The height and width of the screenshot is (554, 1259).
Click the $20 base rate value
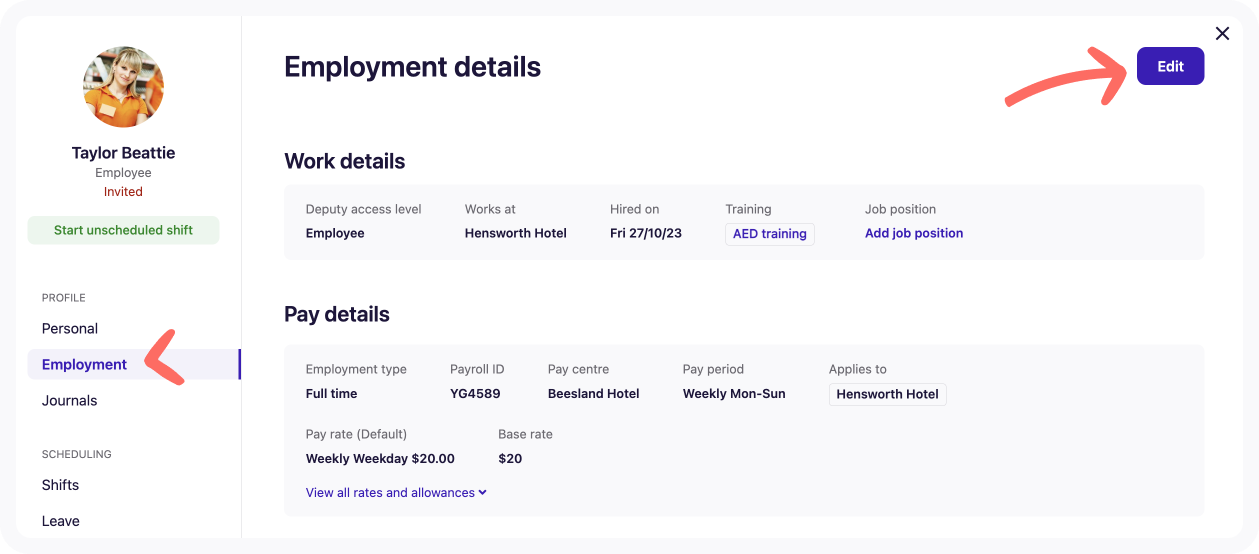510,459
